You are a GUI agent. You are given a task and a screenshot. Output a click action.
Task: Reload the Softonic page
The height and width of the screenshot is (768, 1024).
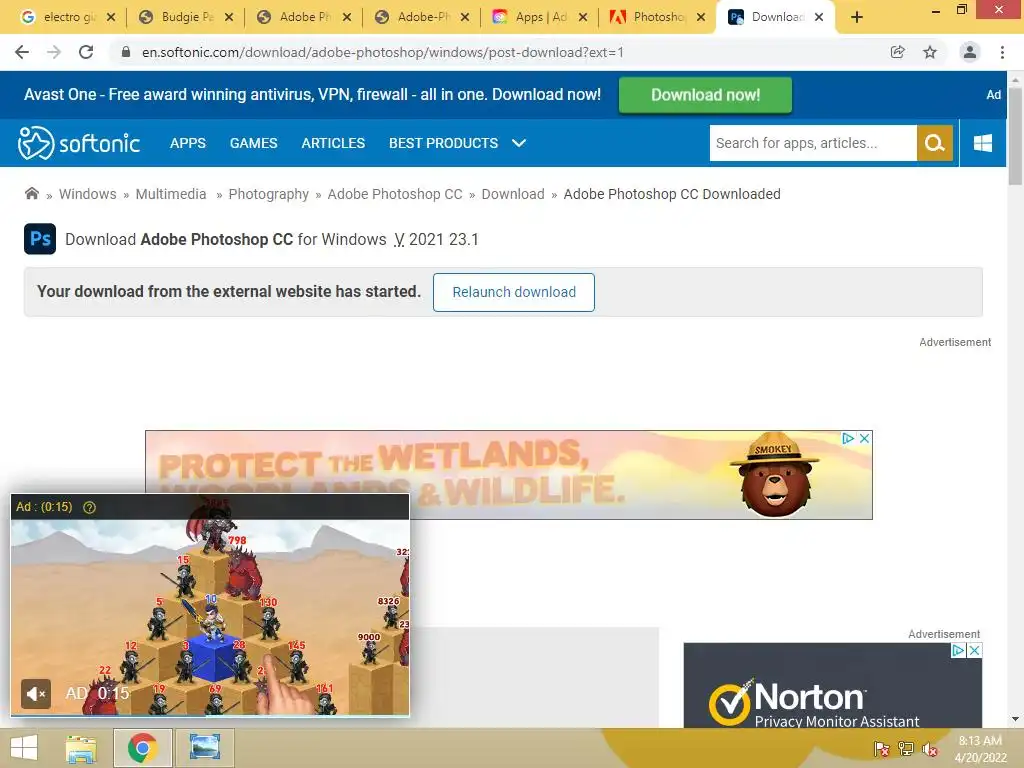tap(86, 52)
